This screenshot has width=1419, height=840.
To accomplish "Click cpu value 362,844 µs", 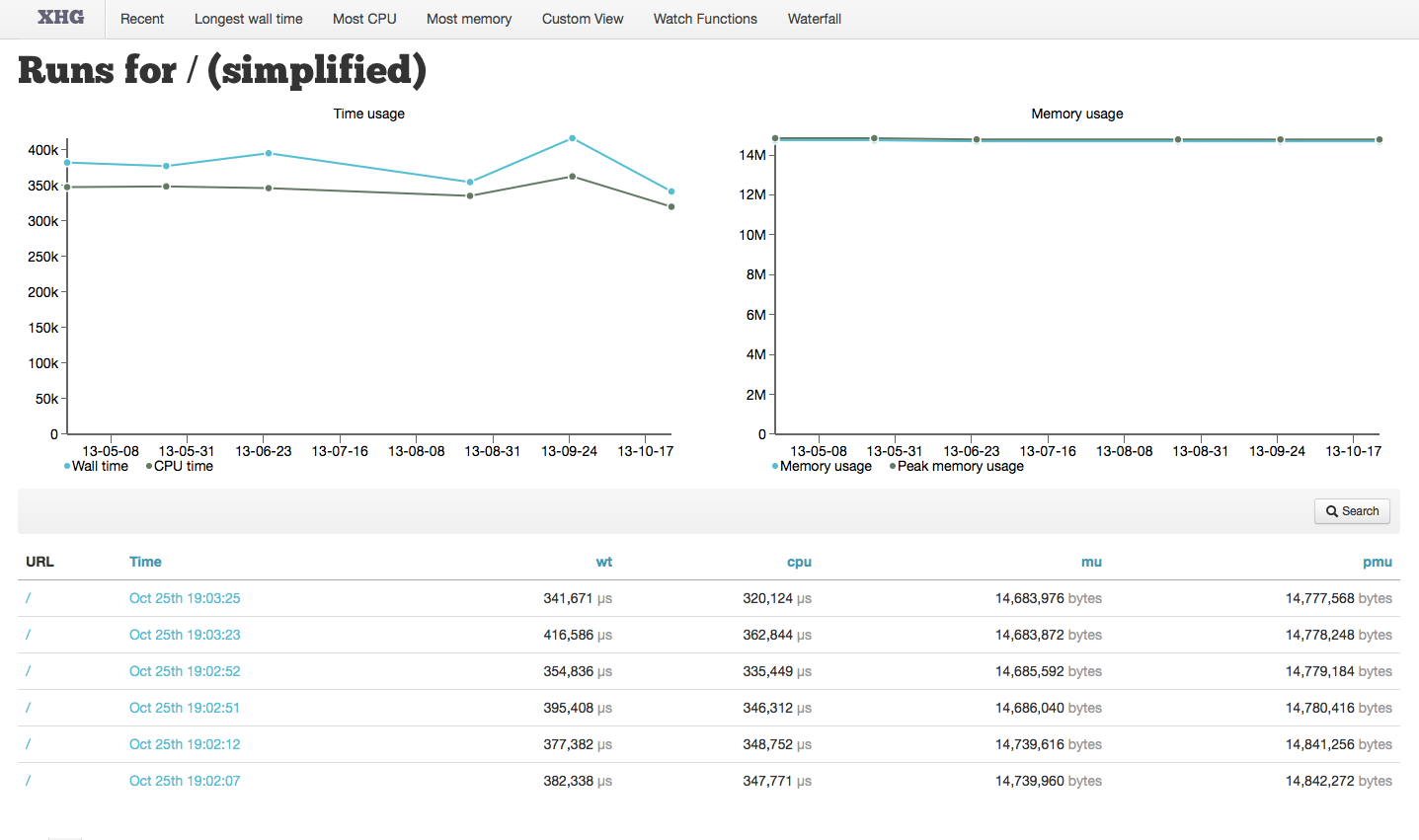I will tap(777, 635).
